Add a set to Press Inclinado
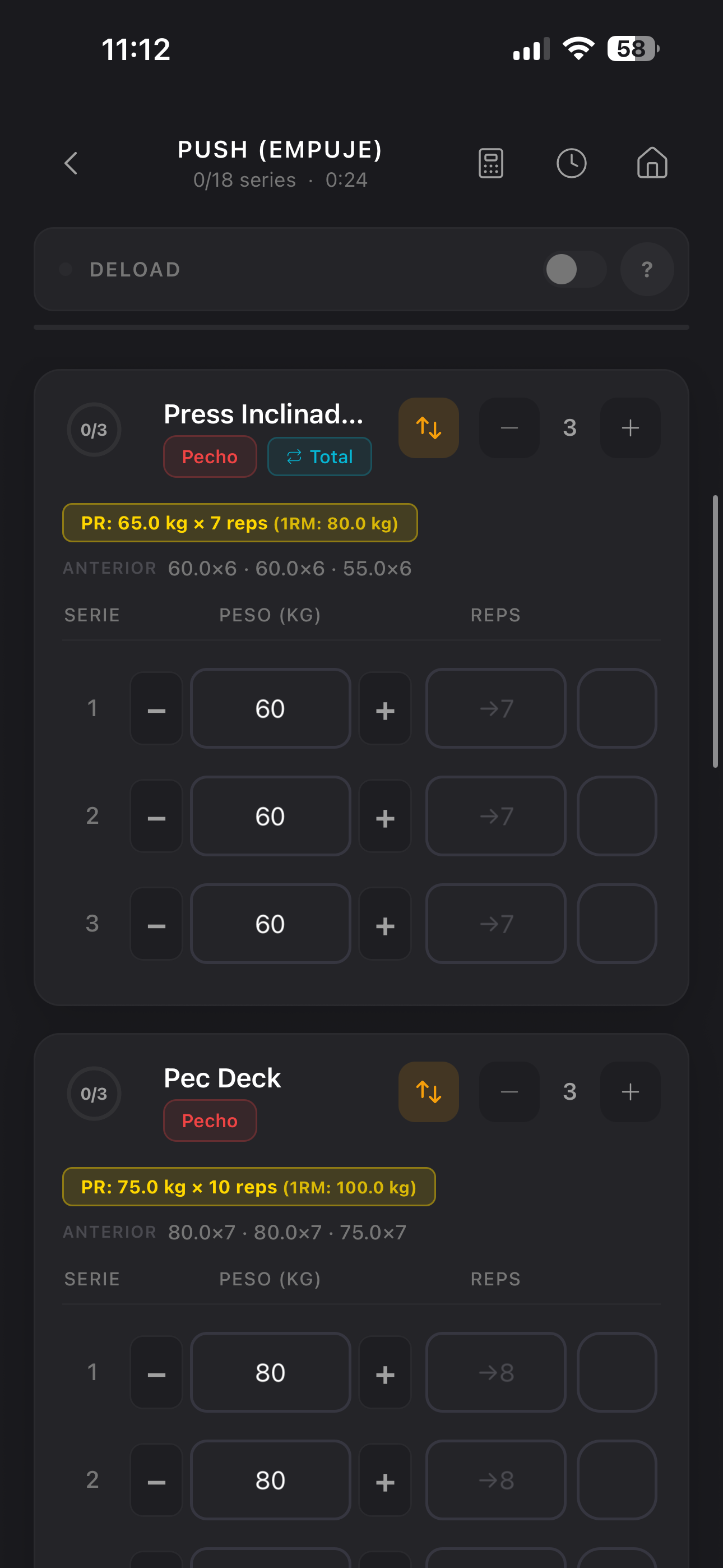 point(630,428)
